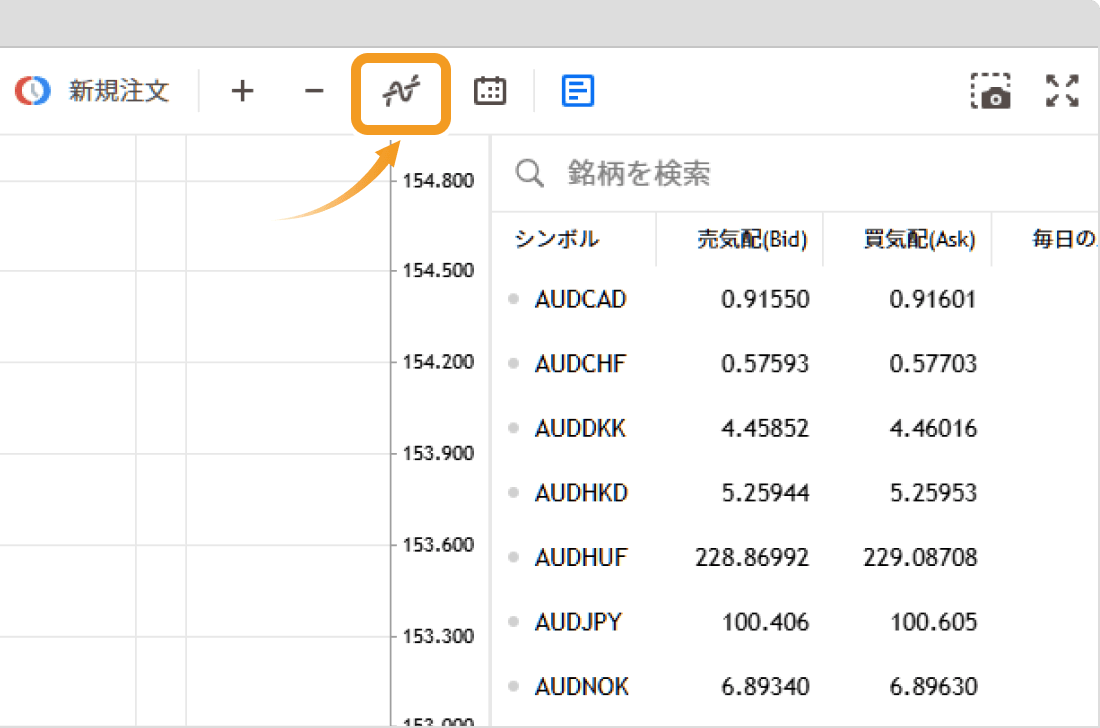Image resolution: width=1100 pixels, height=728 pixels.
Task: Toggle the blue symbol list panel icon
Action: (x=578, y=90)
